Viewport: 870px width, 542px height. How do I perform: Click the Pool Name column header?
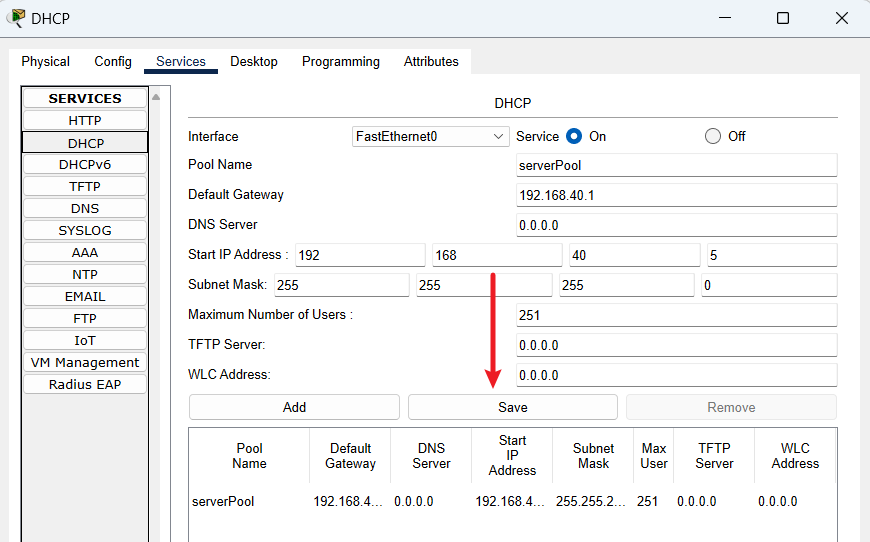coord(249,456)
